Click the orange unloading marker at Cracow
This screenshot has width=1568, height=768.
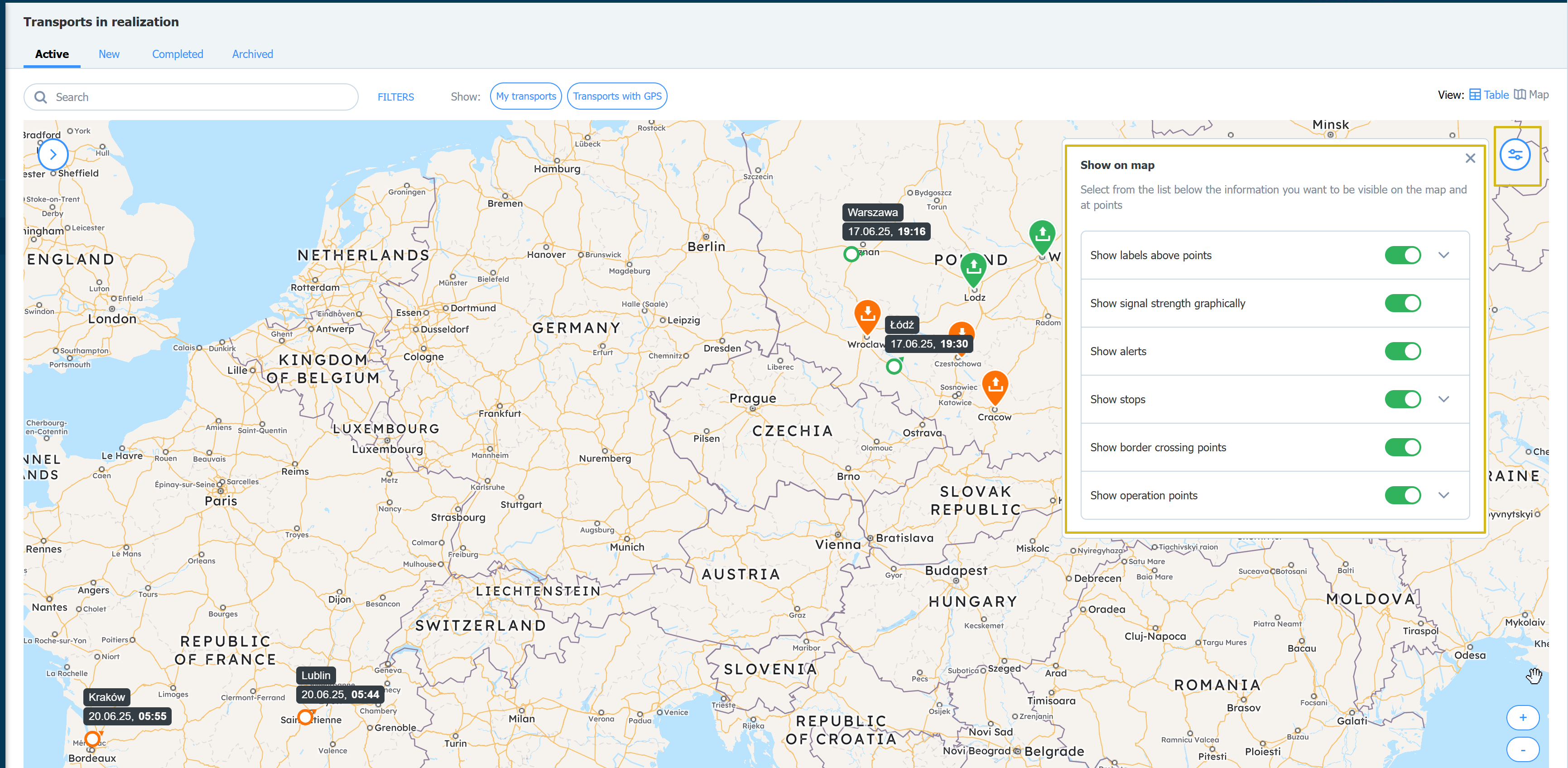click(995, 388)
